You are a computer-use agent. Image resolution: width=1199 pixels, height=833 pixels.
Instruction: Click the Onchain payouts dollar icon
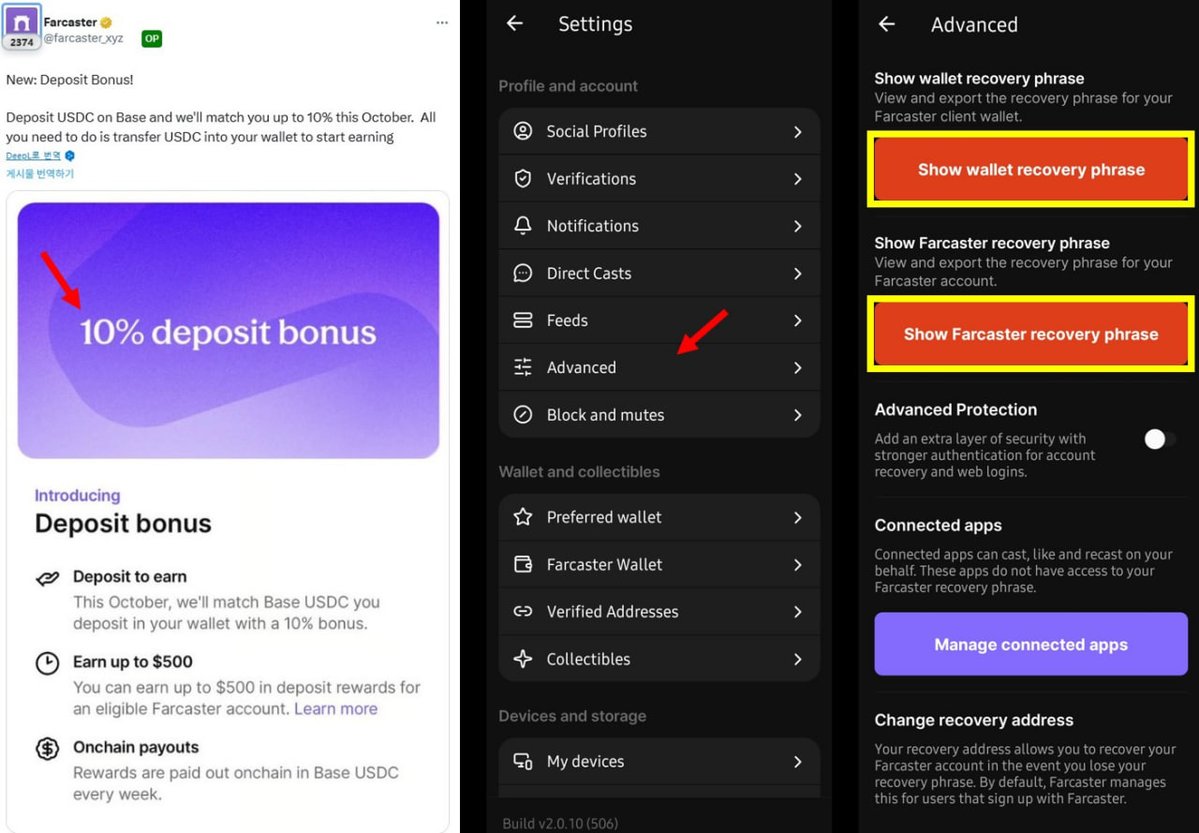(x=47, y=749)
